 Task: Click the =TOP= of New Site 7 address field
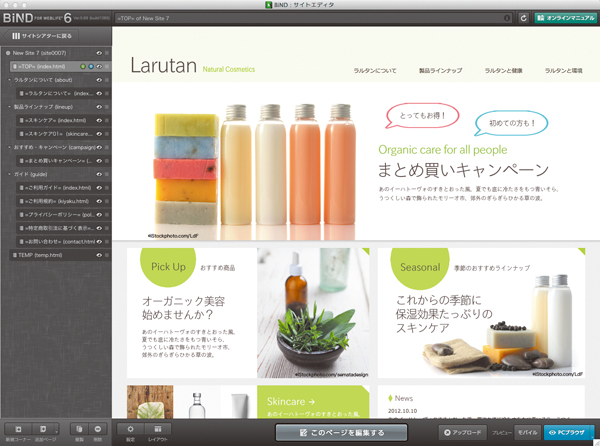tap(314, 18)
